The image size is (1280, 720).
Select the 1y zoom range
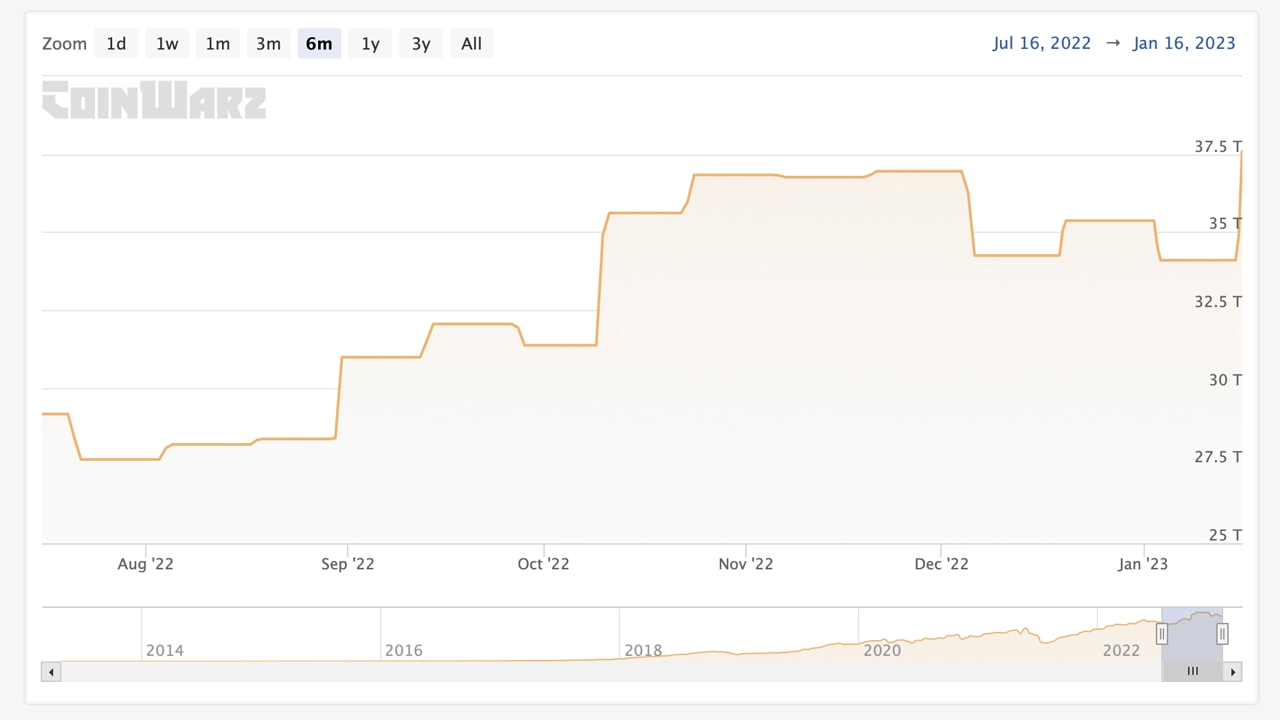pos(370,43)
